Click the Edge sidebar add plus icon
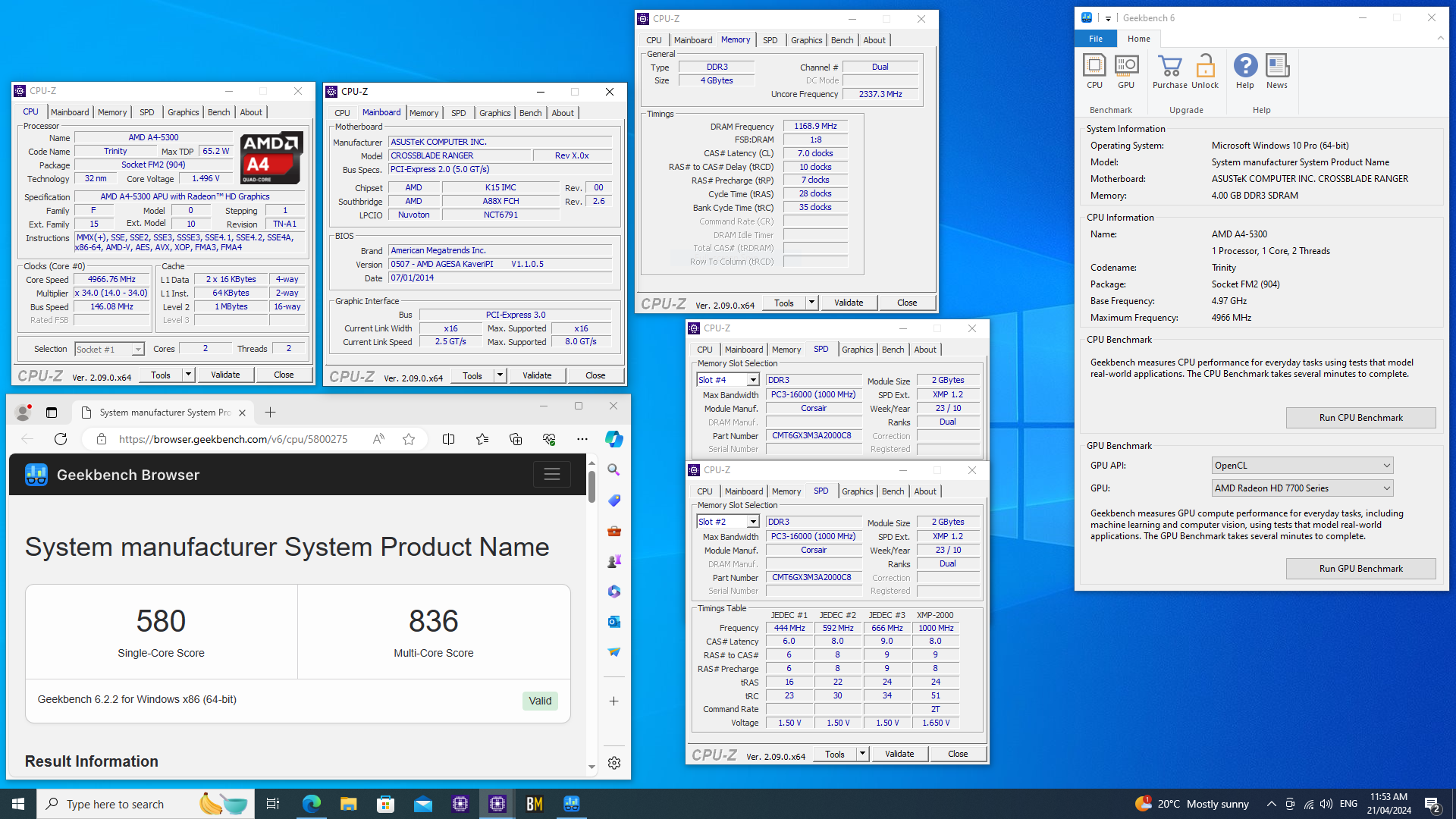This screenshot has width=1456, height=819. [614, 701]
